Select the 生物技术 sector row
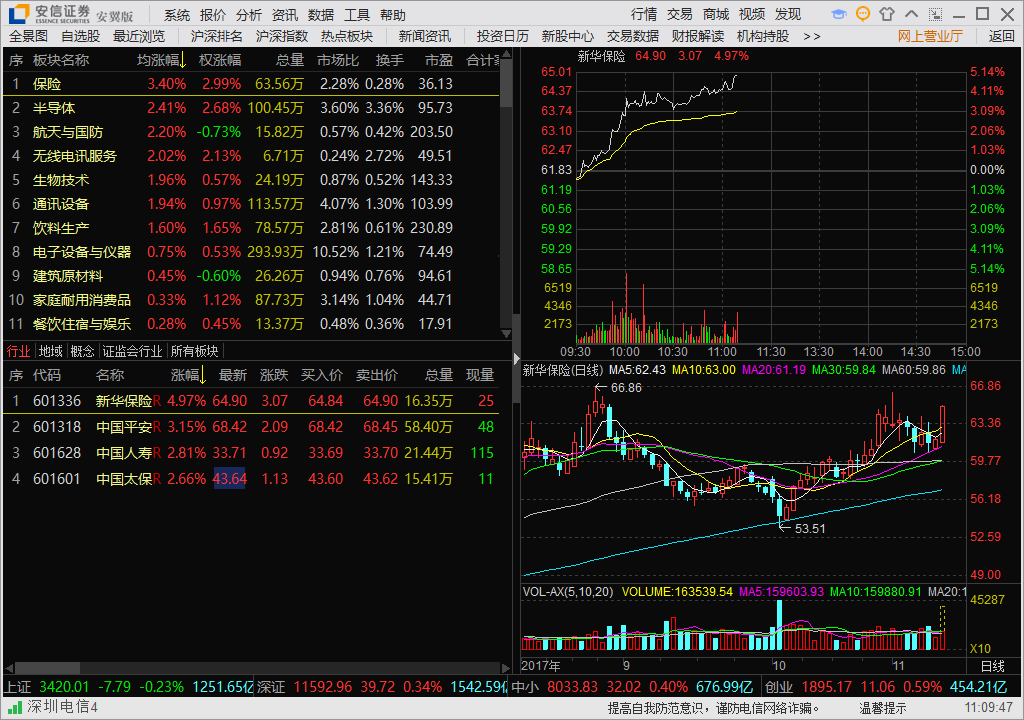The width and height of the screenshot is (1024, 720). [251, 180]
